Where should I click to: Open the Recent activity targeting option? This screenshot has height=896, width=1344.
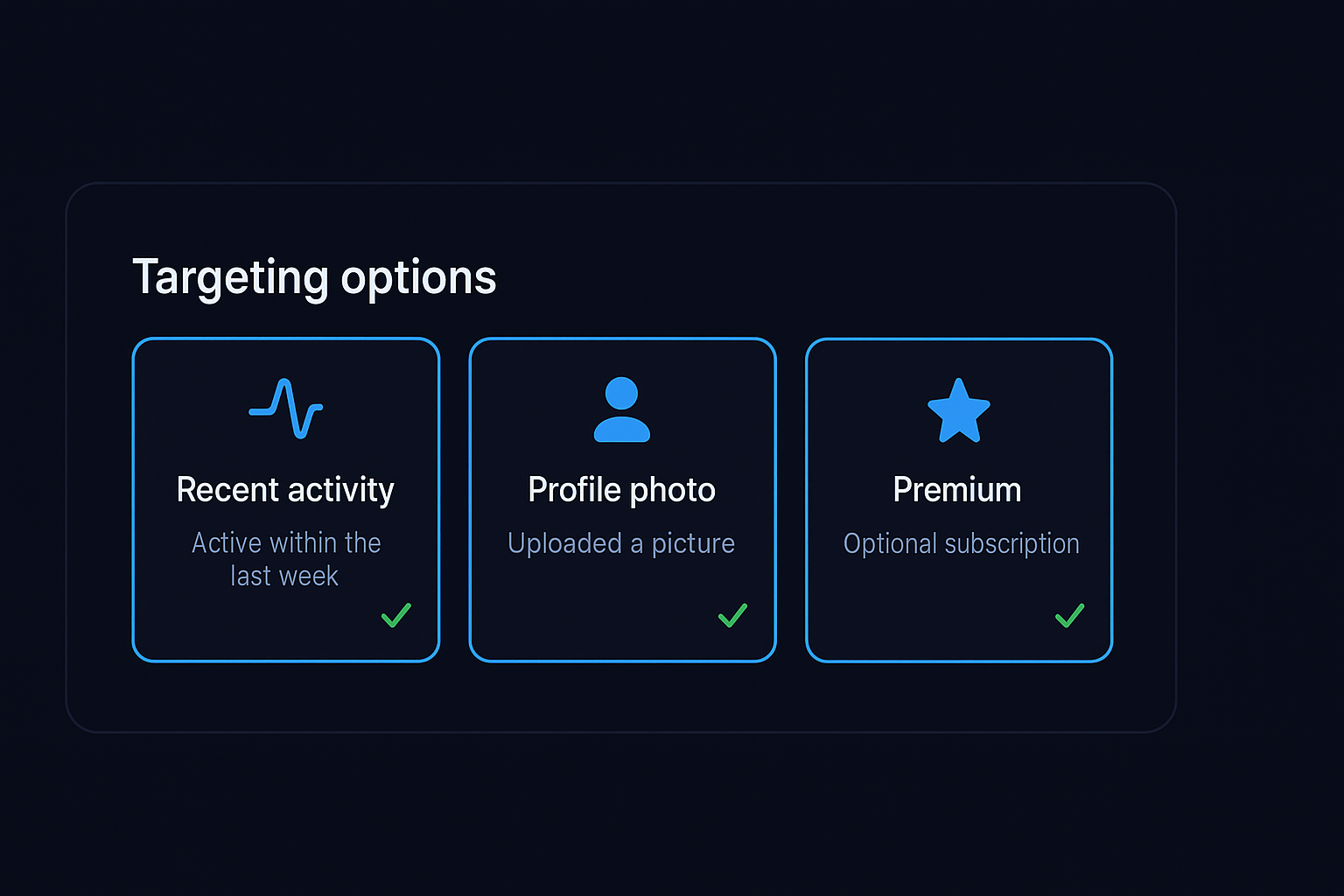pos(286,499)
